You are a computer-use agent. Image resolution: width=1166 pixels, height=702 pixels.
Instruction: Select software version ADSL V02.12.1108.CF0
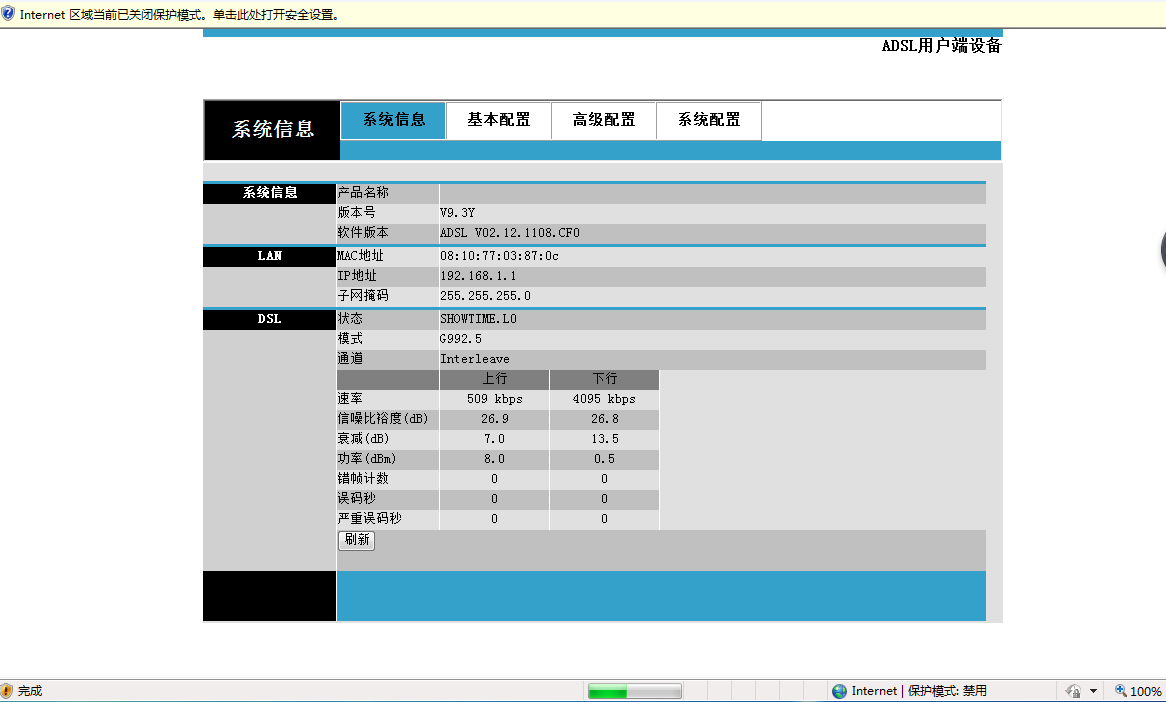point(509,233)
